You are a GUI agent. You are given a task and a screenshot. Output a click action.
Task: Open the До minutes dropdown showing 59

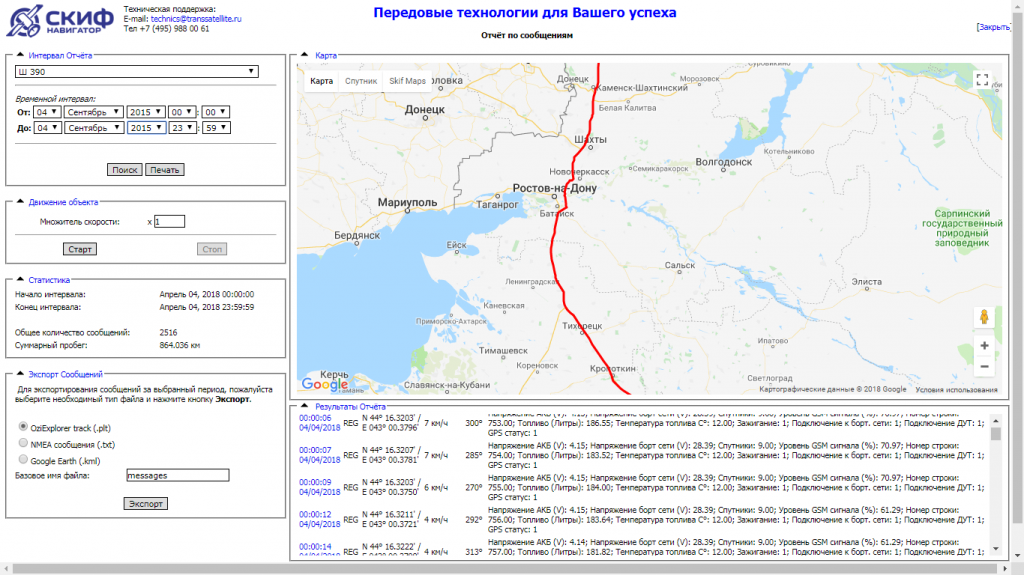[216, 127]
